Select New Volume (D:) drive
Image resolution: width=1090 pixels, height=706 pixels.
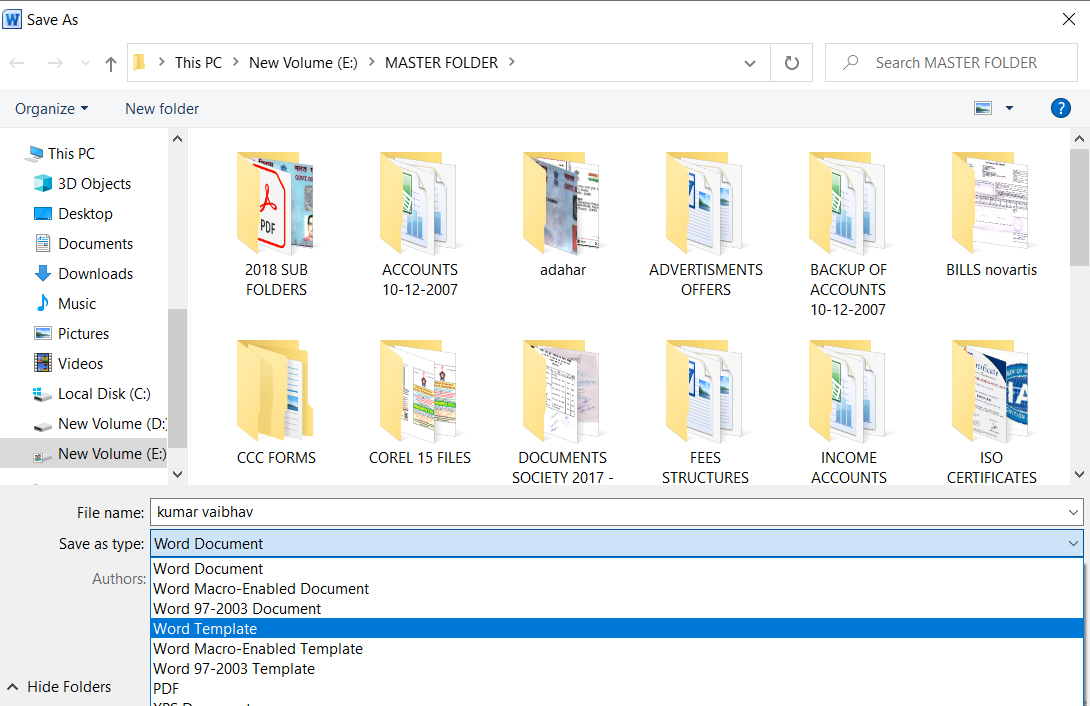point(99,423)
